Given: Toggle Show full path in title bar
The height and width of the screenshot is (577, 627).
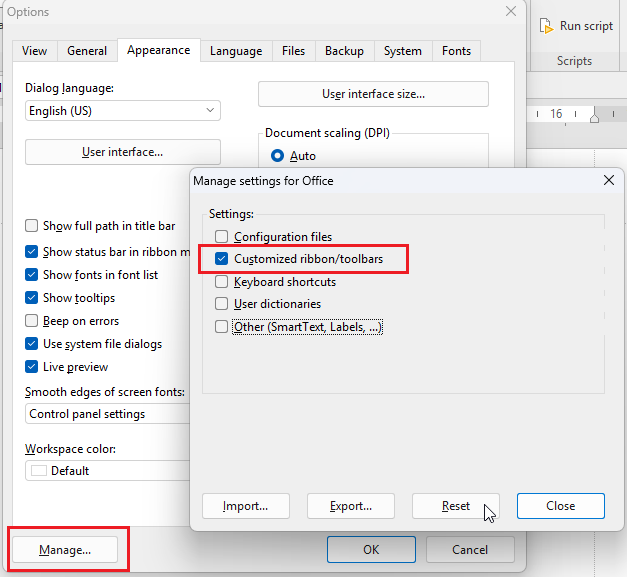Looking at the screenshot, I should 33,226.
